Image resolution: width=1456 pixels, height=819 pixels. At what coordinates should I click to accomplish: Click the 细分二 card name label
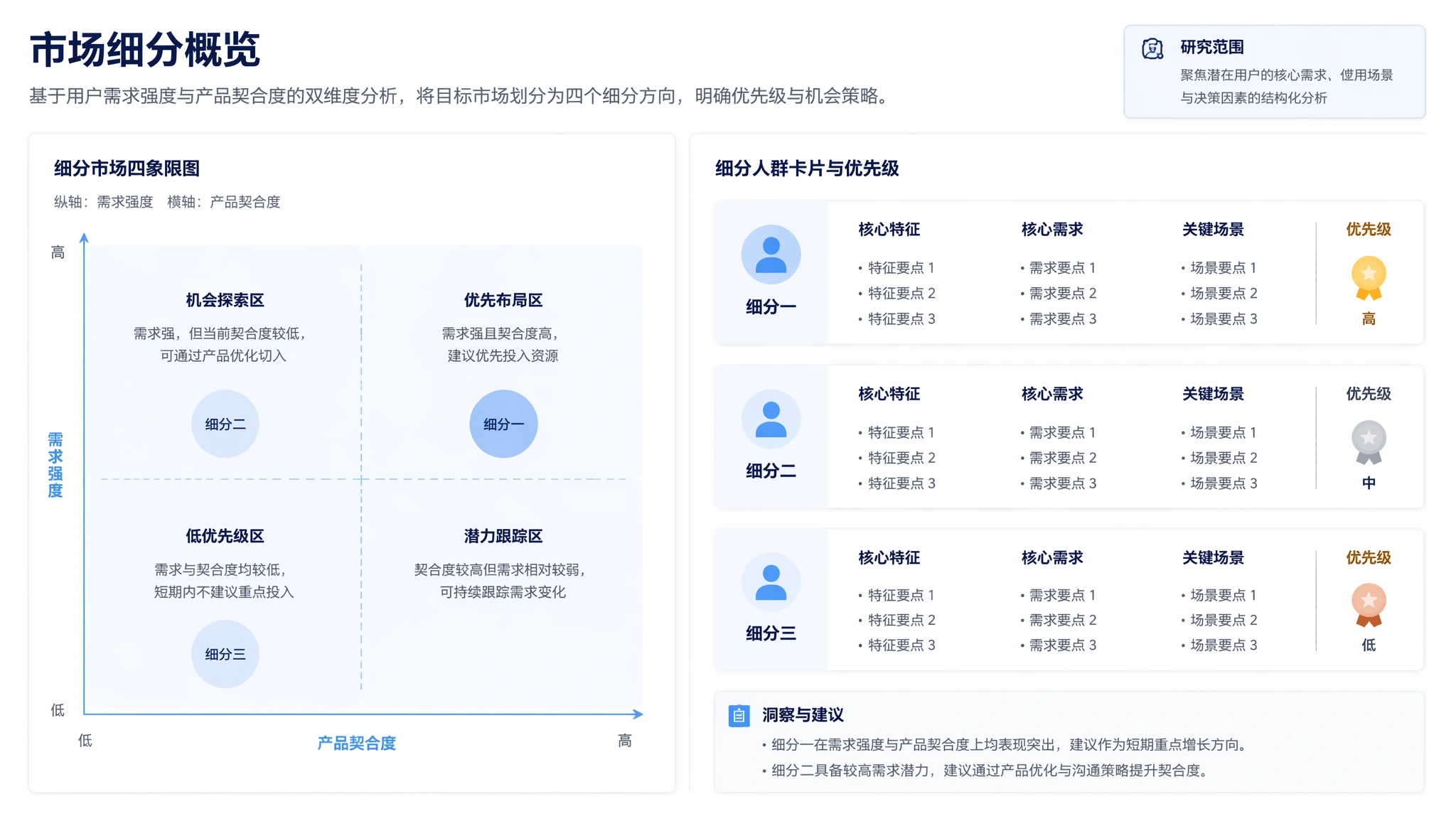pyautogui.click(x=771, y=471)
